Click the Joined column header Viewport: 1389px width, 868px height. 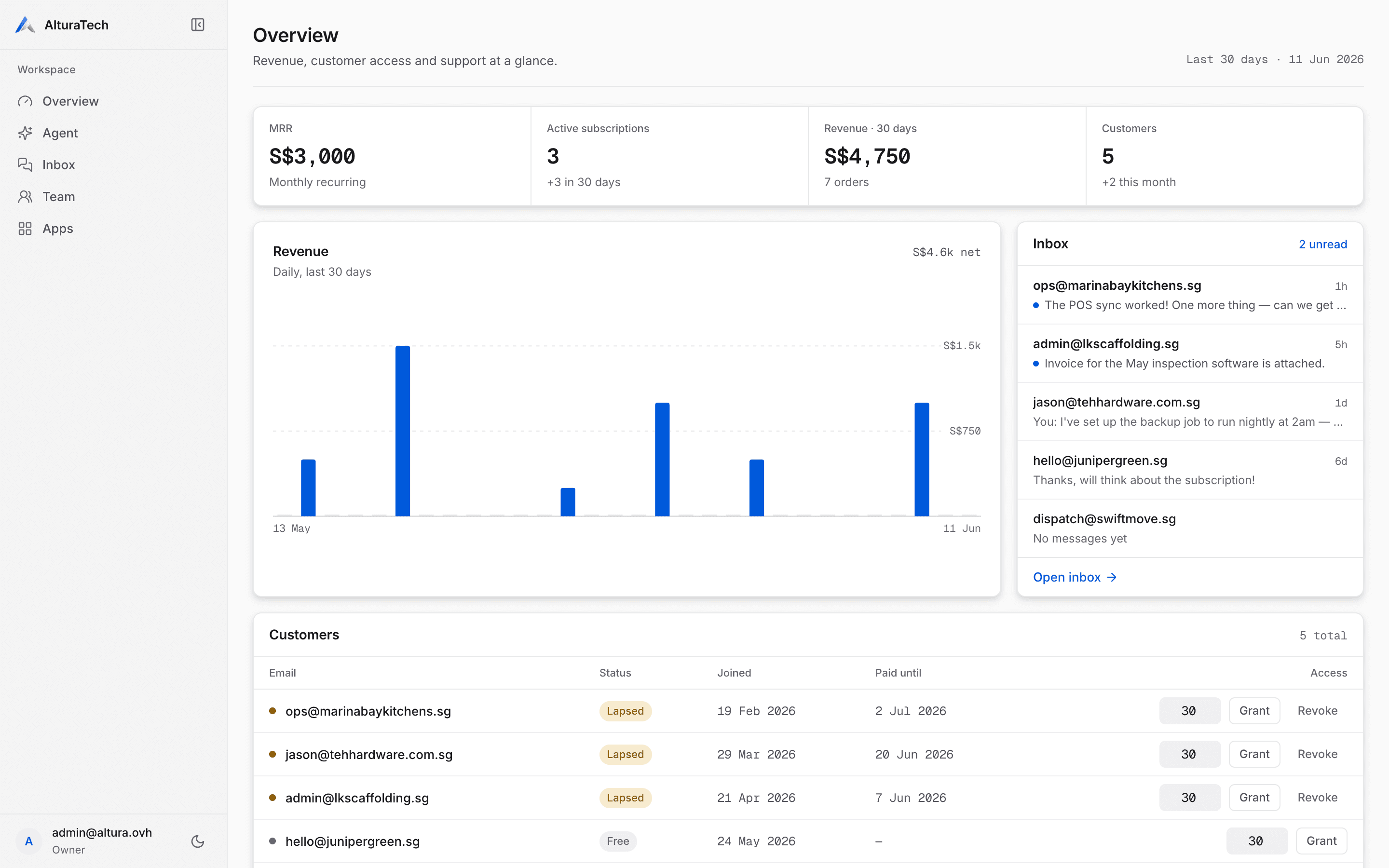coord(734,673)
